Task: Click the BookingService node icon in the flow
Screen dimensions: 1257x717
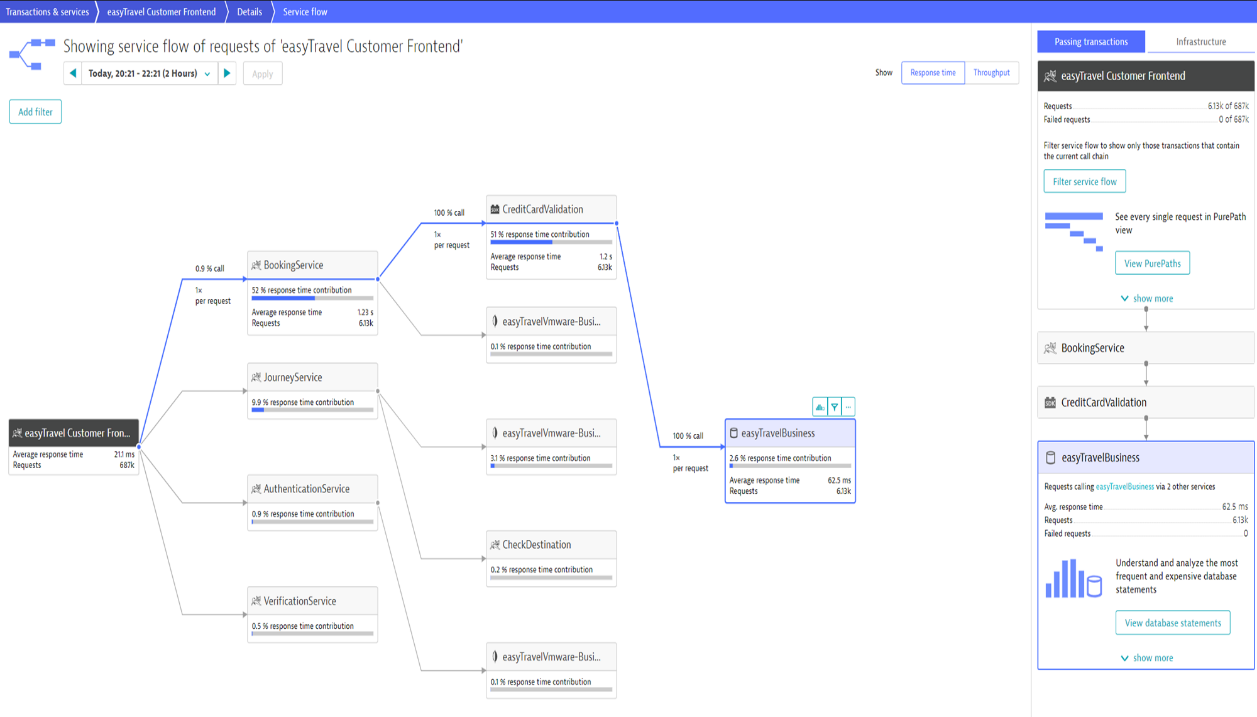Action: click(256, 265)
